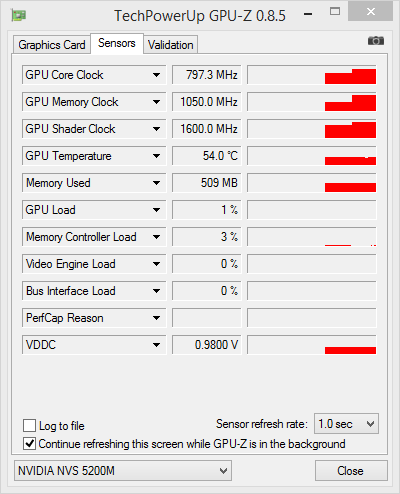Enable the Log to file checkbox

pos(30,426)
